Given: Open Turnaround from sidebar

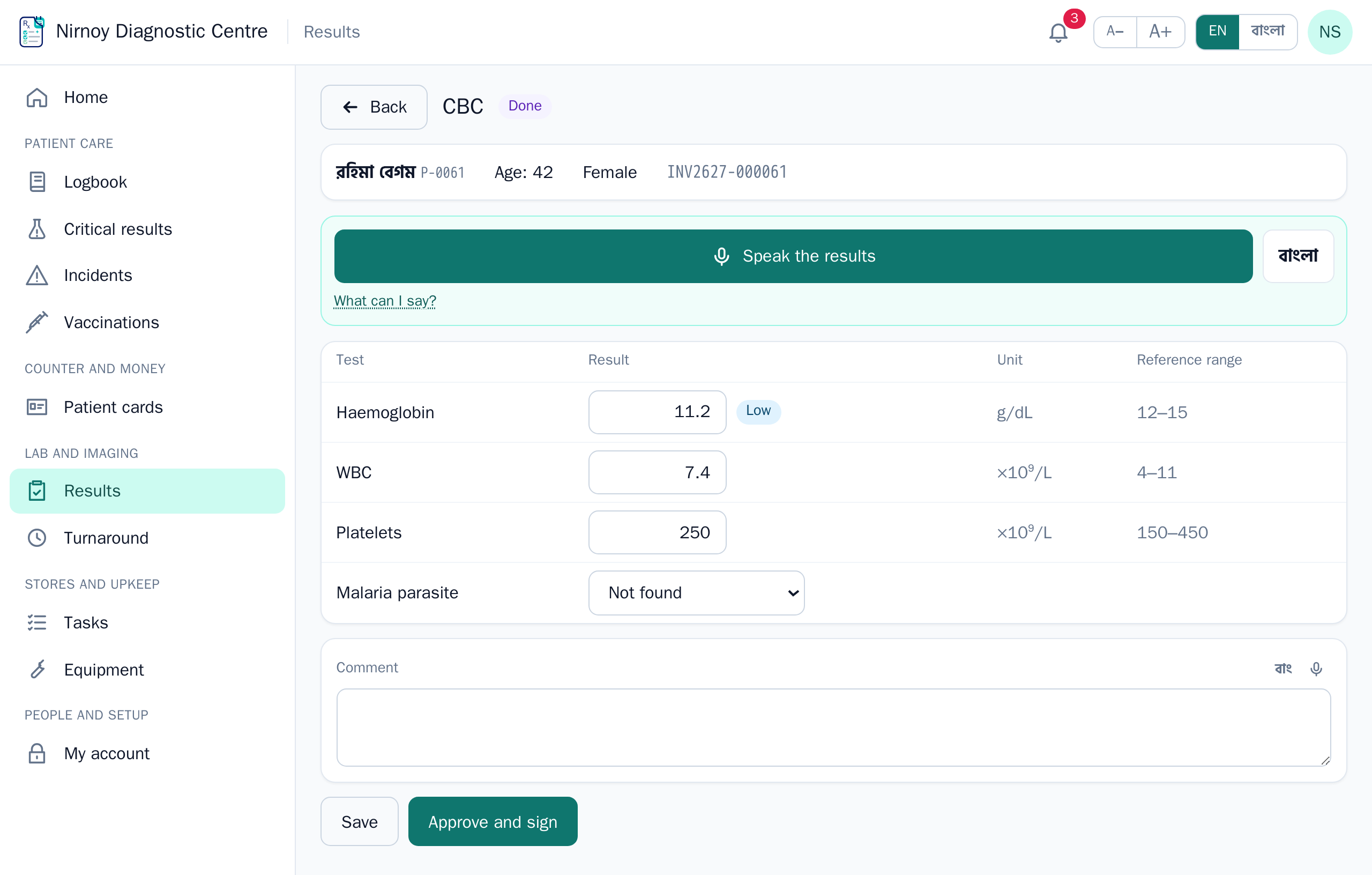Looking at the screenshot, I should point(147,538).
